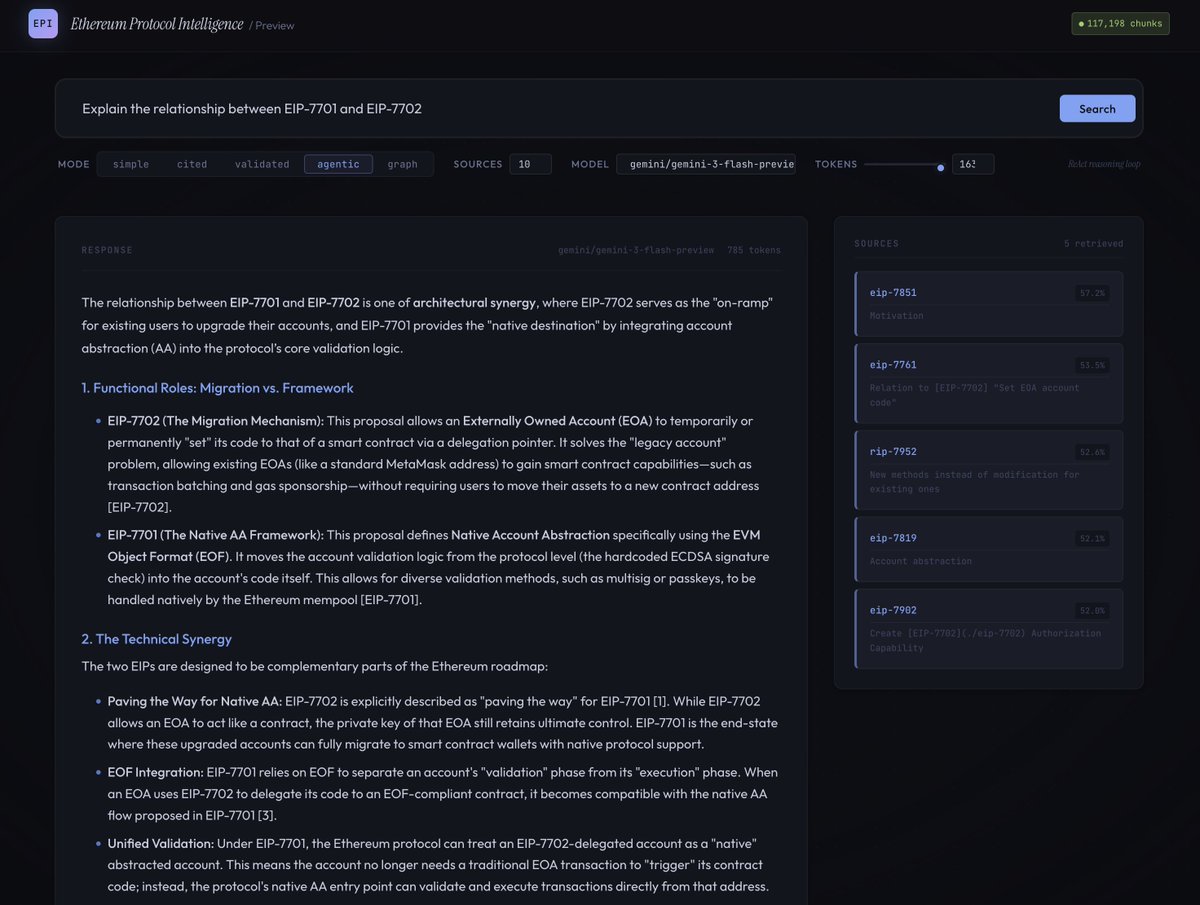Image resolution: width=1200 pixels, height=905 pixels.
Task: Click the [EIP-7701] citation in response
Action: click(x=391, y=600)
